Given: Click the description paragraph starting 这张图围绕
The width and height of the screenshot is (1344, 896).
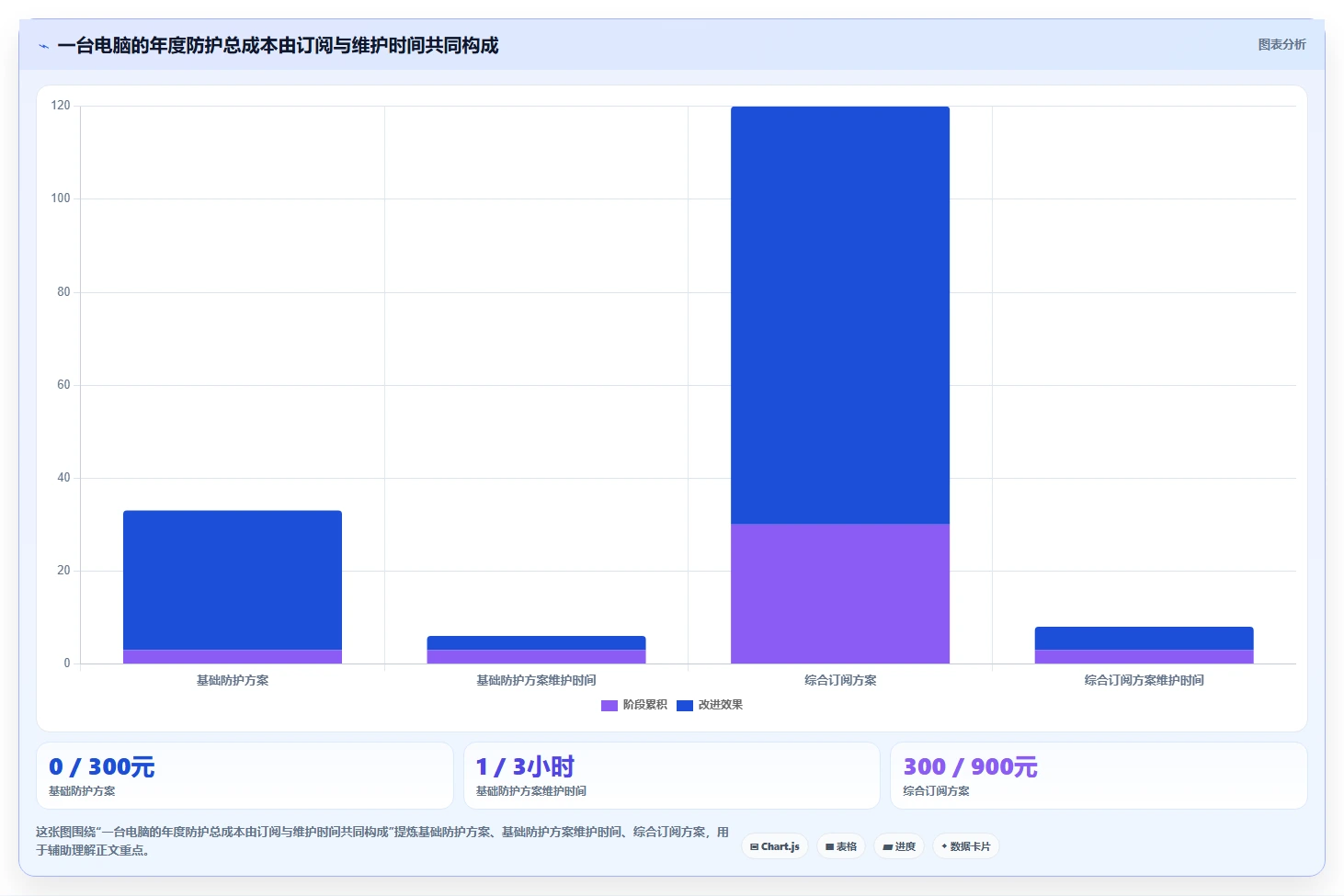Looking at the screenshot, I should [x=382, y=841].
